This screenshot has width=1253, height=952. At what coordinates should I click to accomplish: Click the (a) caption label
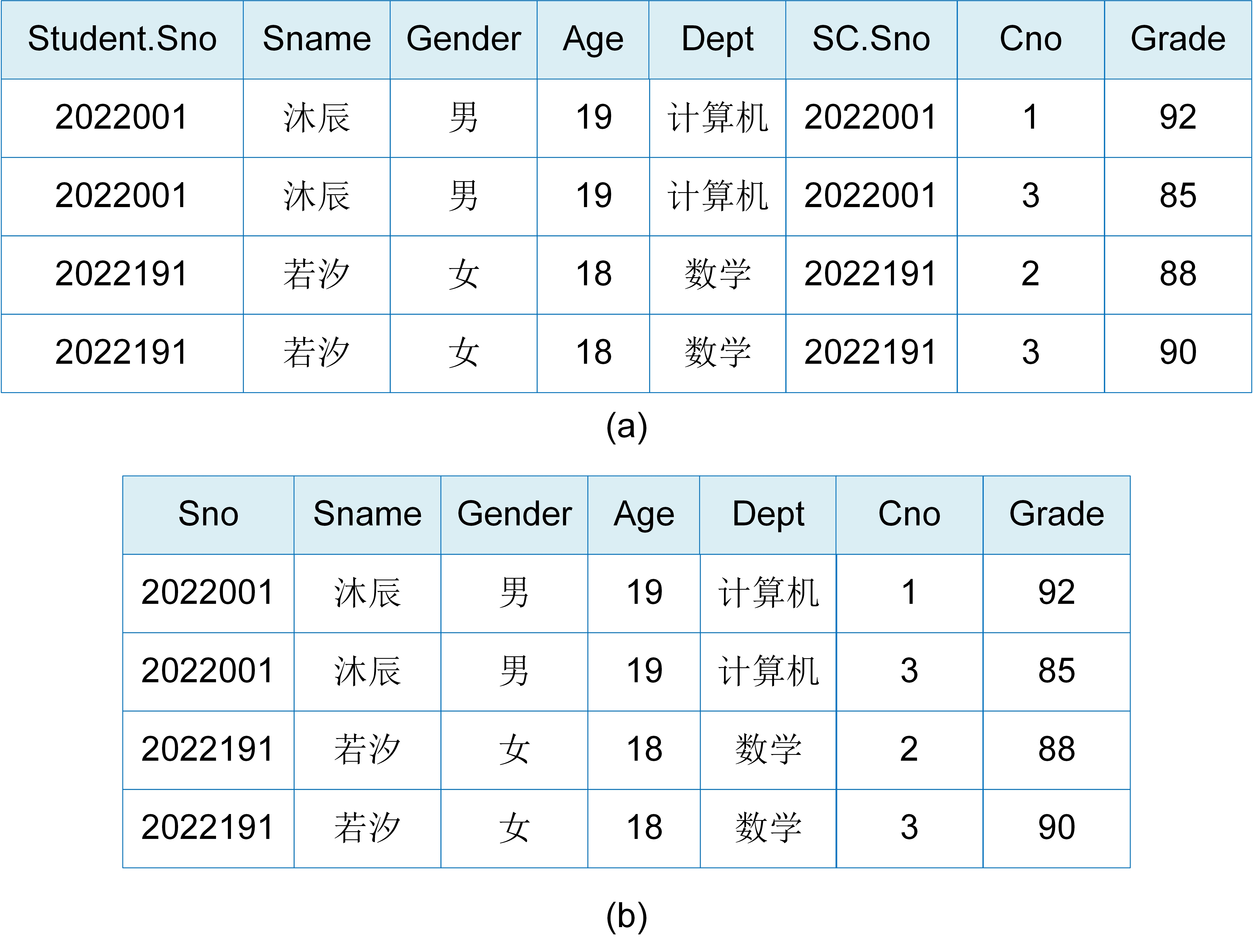coord(626,426)
